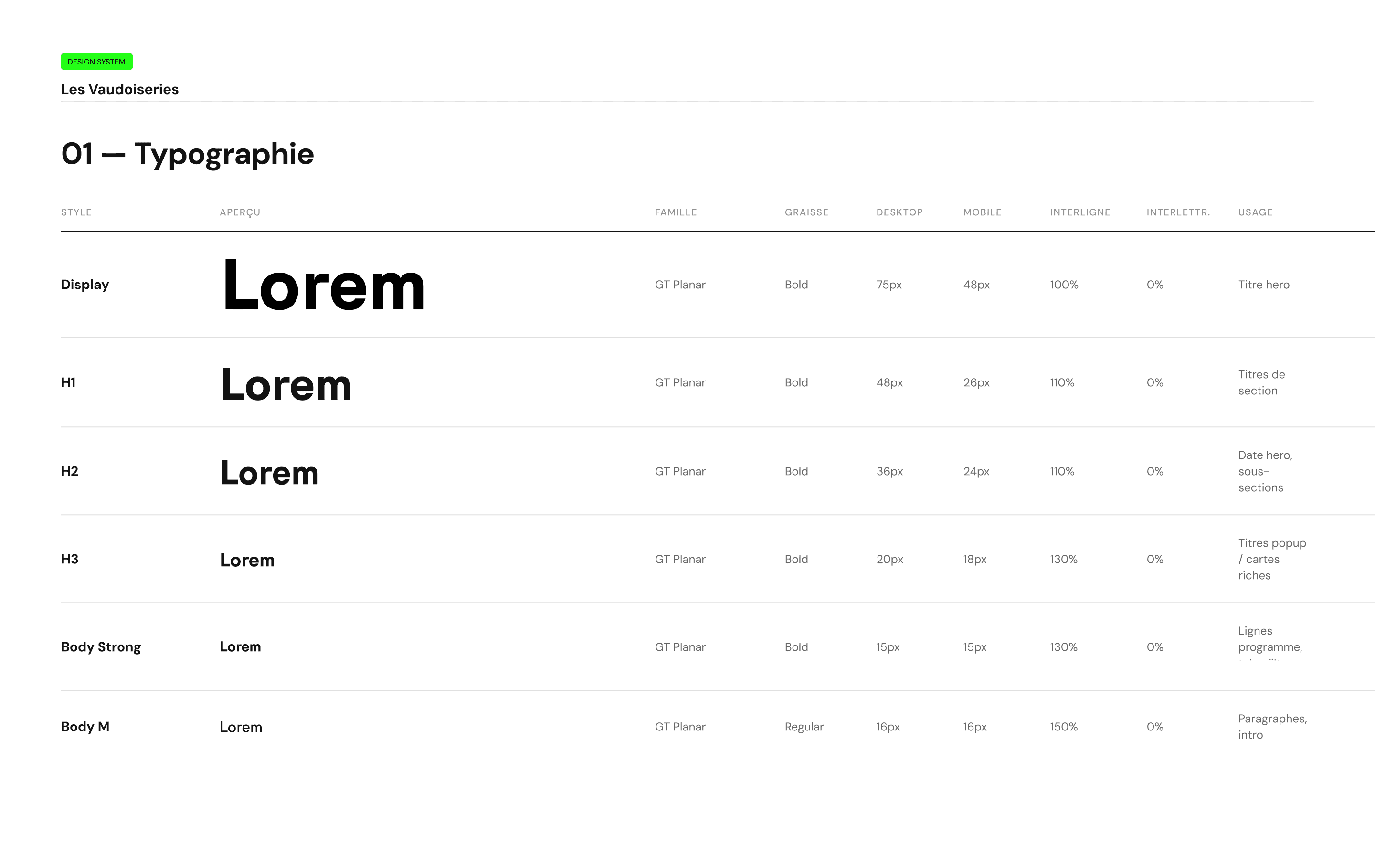Select the FAMILLE column header
The height and width of the screenshot is (868, 1375).
tap(676, 212)
